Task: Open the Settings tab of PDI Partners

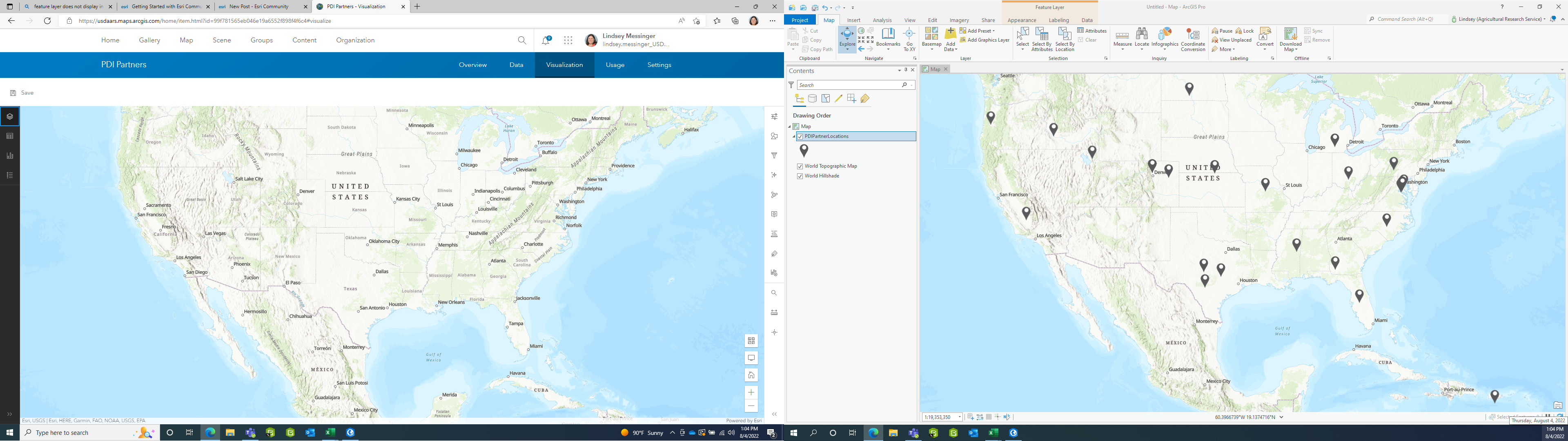Action: (659, 65)
